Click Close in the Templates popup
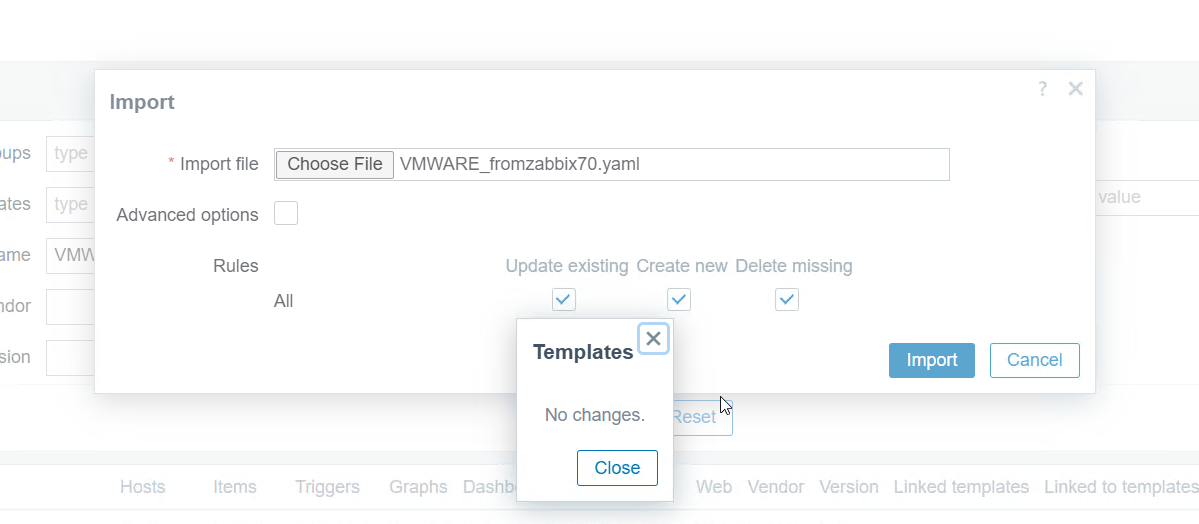The height and width of the screenshot is (524, 1199). [617, 468]
